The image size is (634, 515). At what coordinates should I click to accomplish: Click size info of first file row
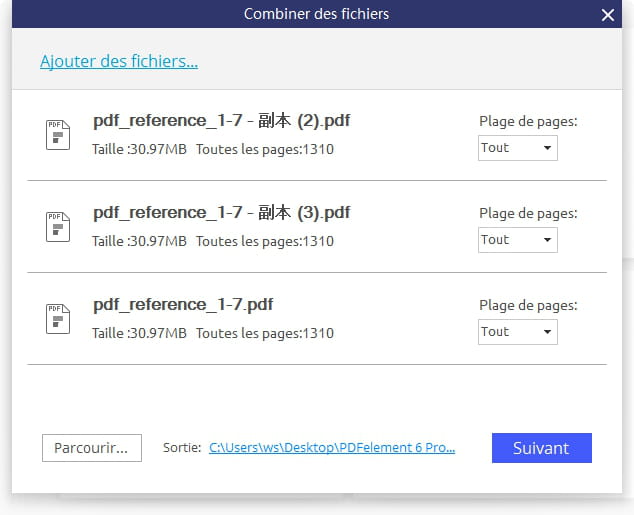[139, 149]
